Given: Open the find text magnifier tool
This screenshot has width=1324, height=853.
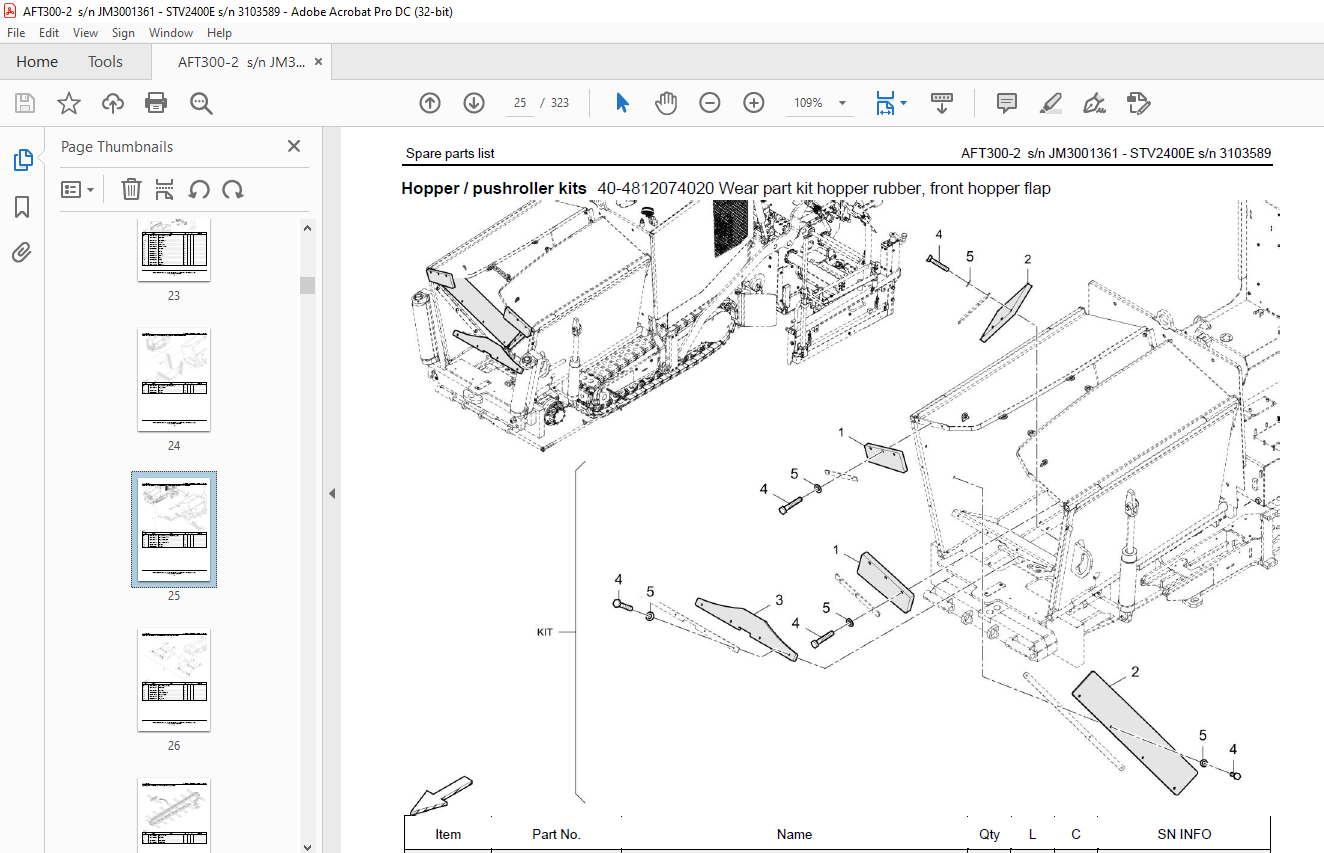Looking at the screenshot, I should [x=201, y=103].
